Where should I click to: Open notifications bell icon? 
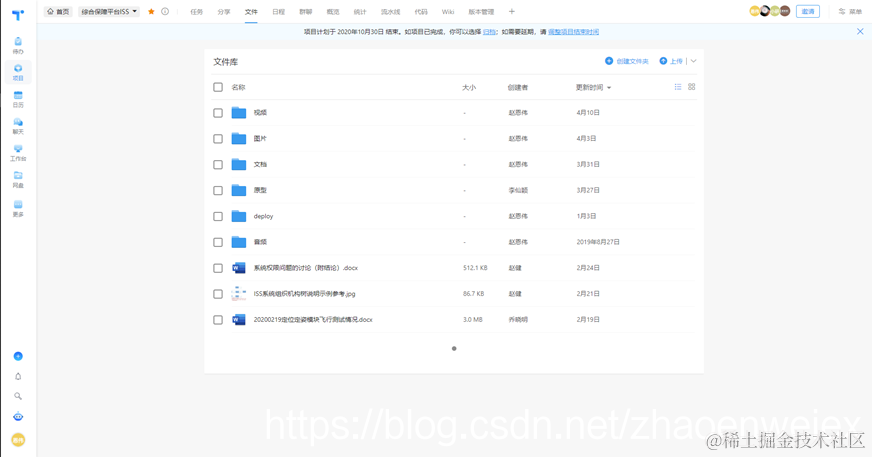[18, 376]
